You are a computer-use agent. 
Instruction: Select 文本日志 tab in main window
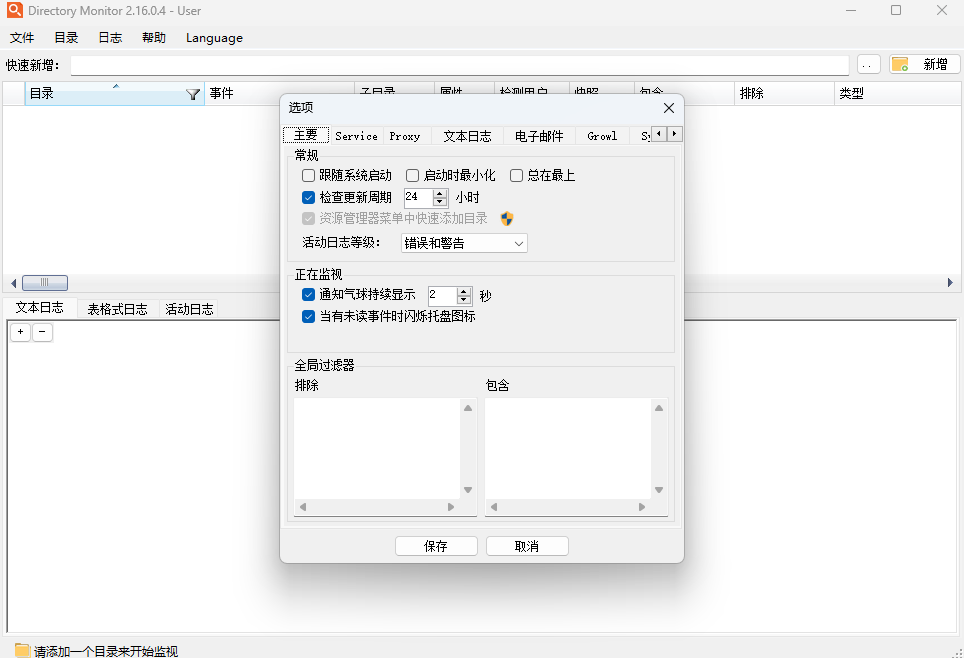point(40,307)
